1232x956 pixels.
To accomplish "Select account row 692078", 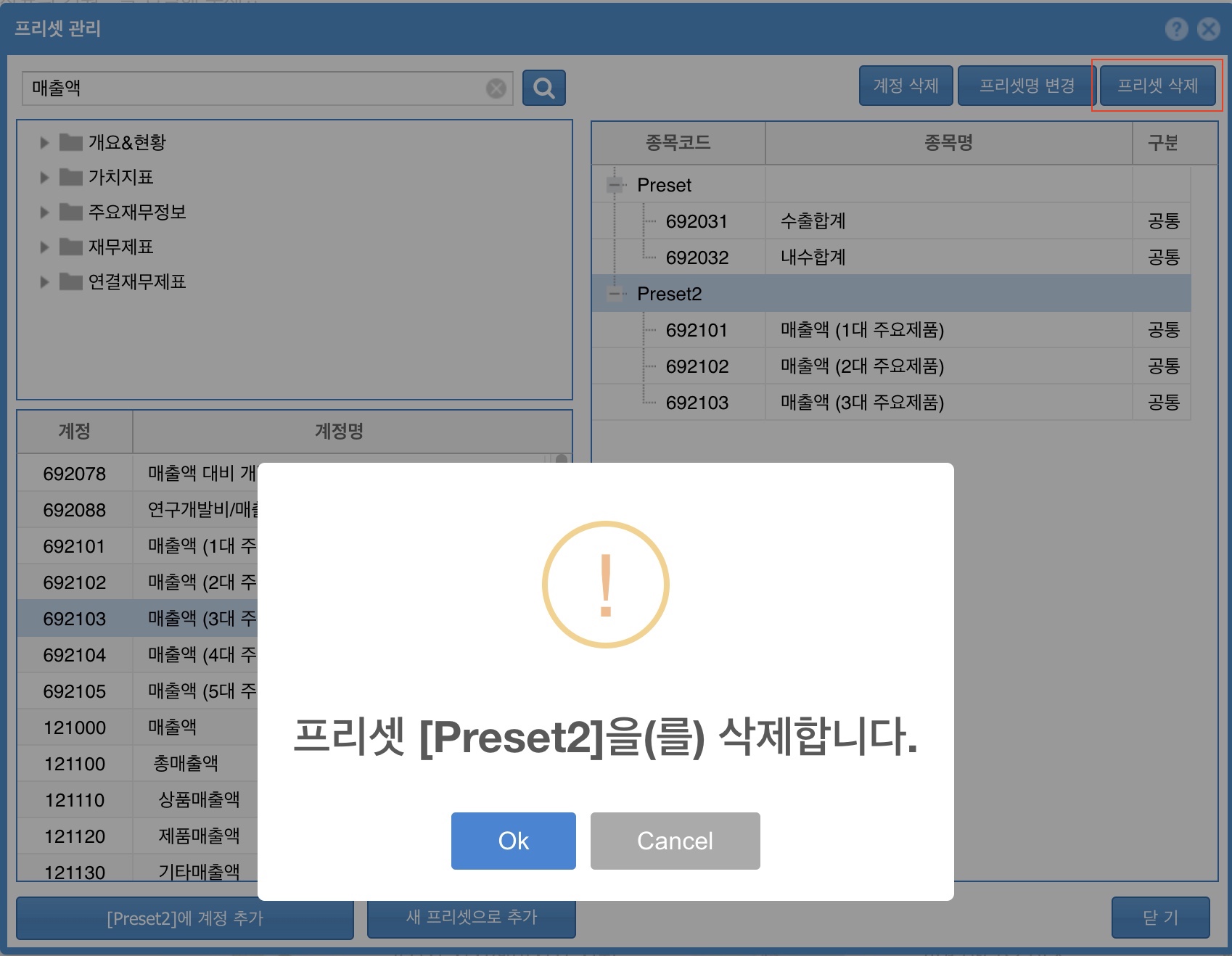I will coord(138,474).
